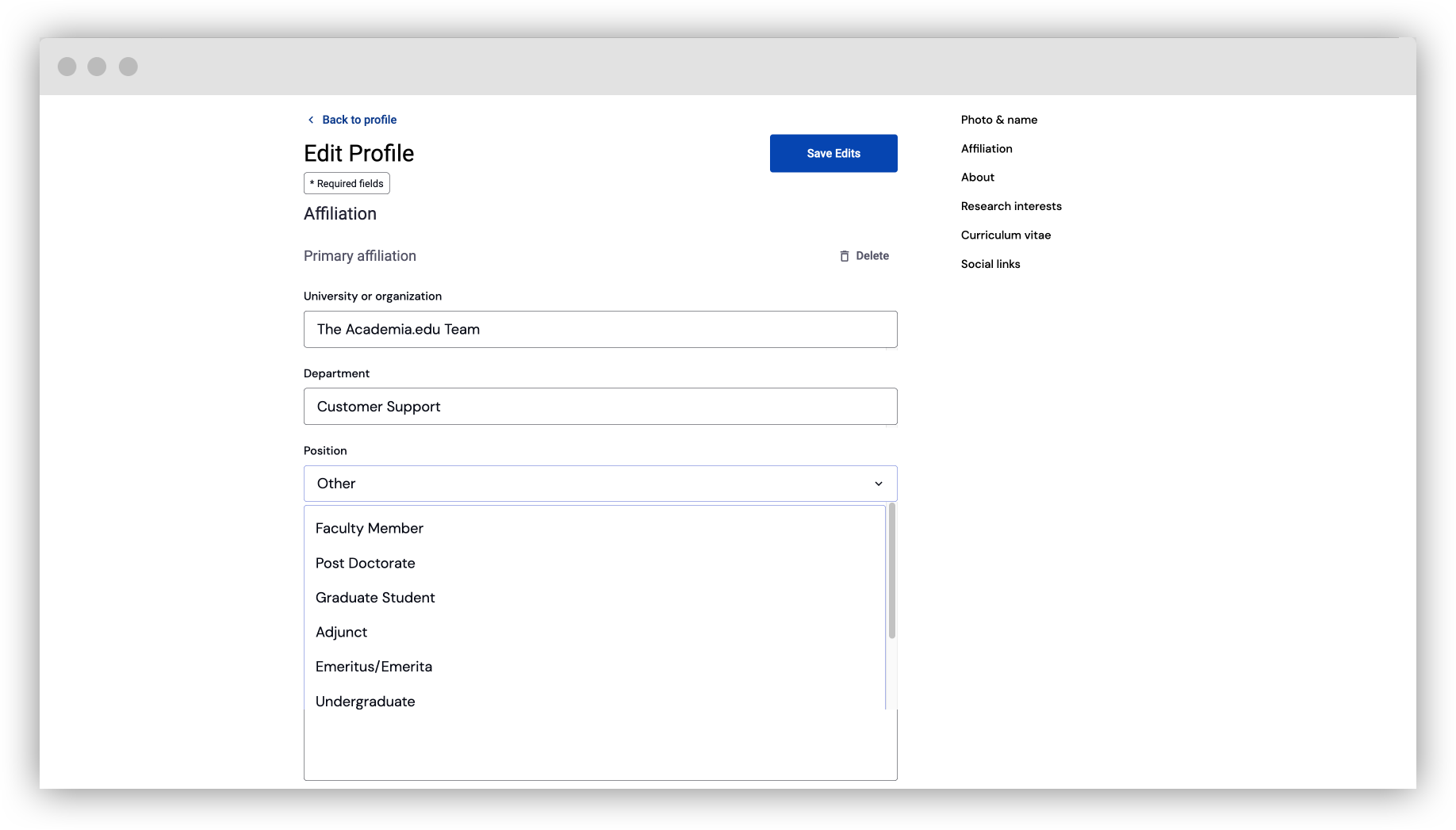Select Post Doctorate option
The height and width of the screenshot is (830, 1456).
pos(595,563)
